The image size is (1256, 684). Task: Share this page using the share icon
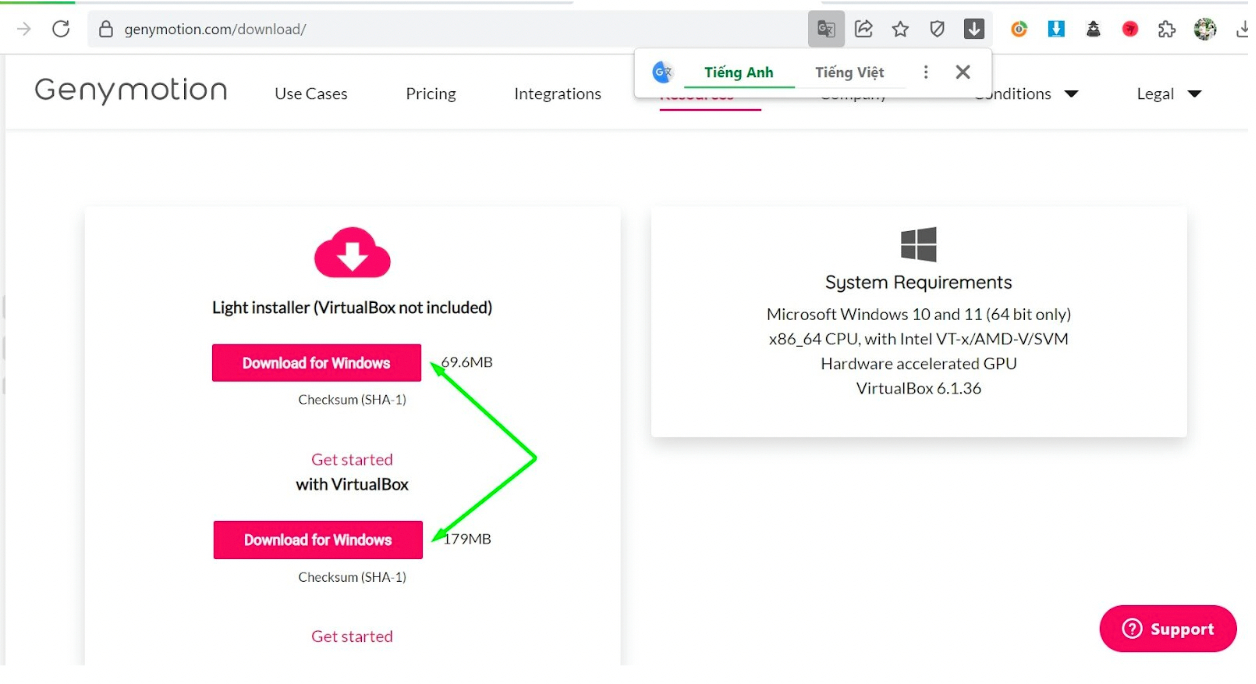864,29
